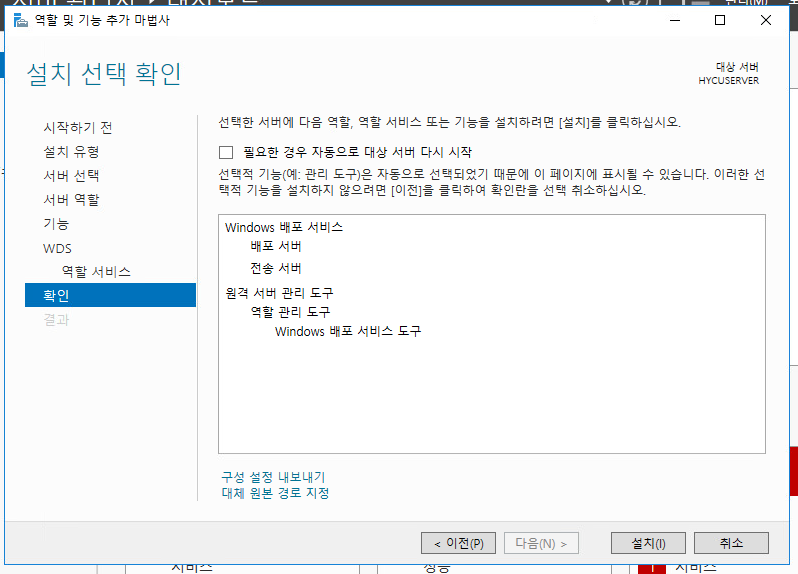Go back with the 이전(P) button
This screenshot has height=574, width=798.
pos(458,543)
